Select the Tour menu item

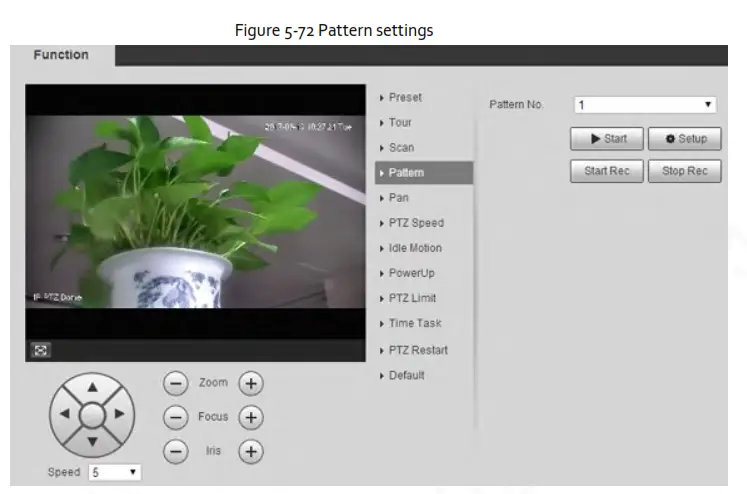[400, 122]
